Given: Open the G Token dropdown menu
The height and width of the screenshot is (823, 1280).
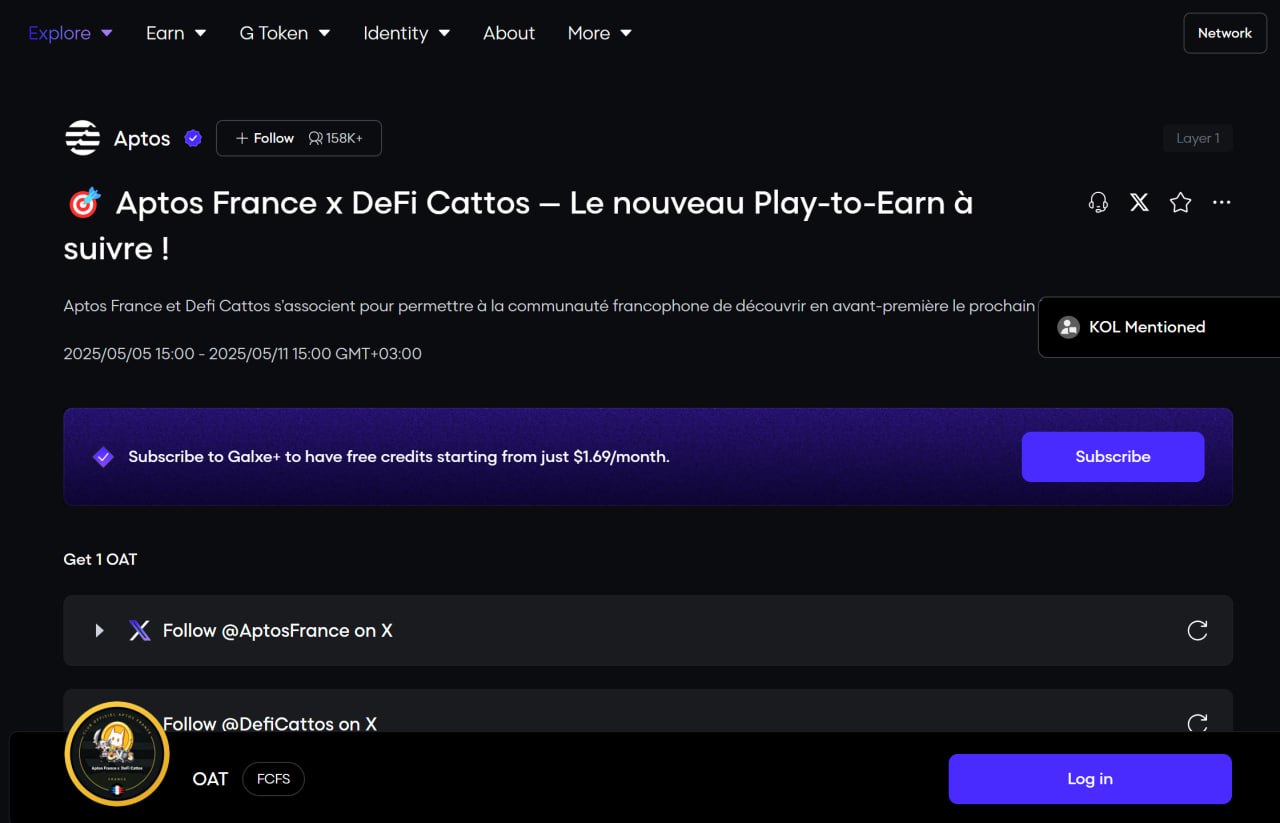Looking at the screenshot, I should pos(285,33).
